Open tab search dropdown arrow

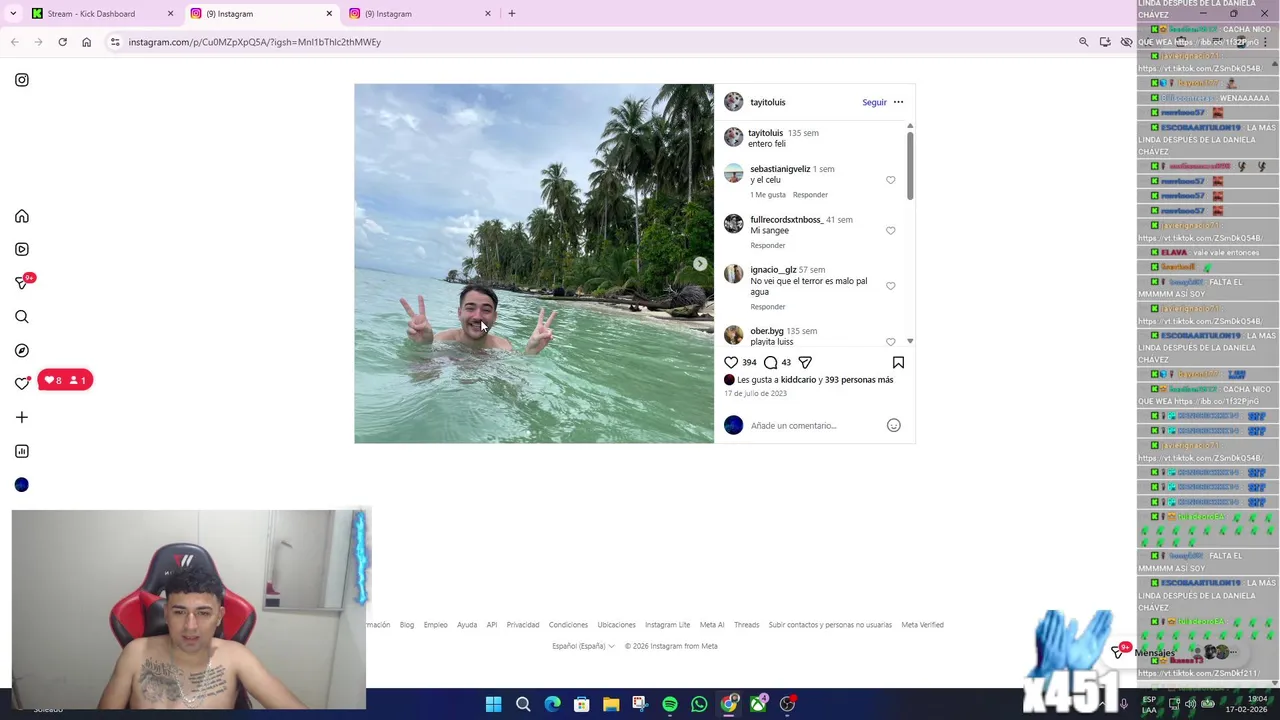pyautogui.click(x=13, y=14)
